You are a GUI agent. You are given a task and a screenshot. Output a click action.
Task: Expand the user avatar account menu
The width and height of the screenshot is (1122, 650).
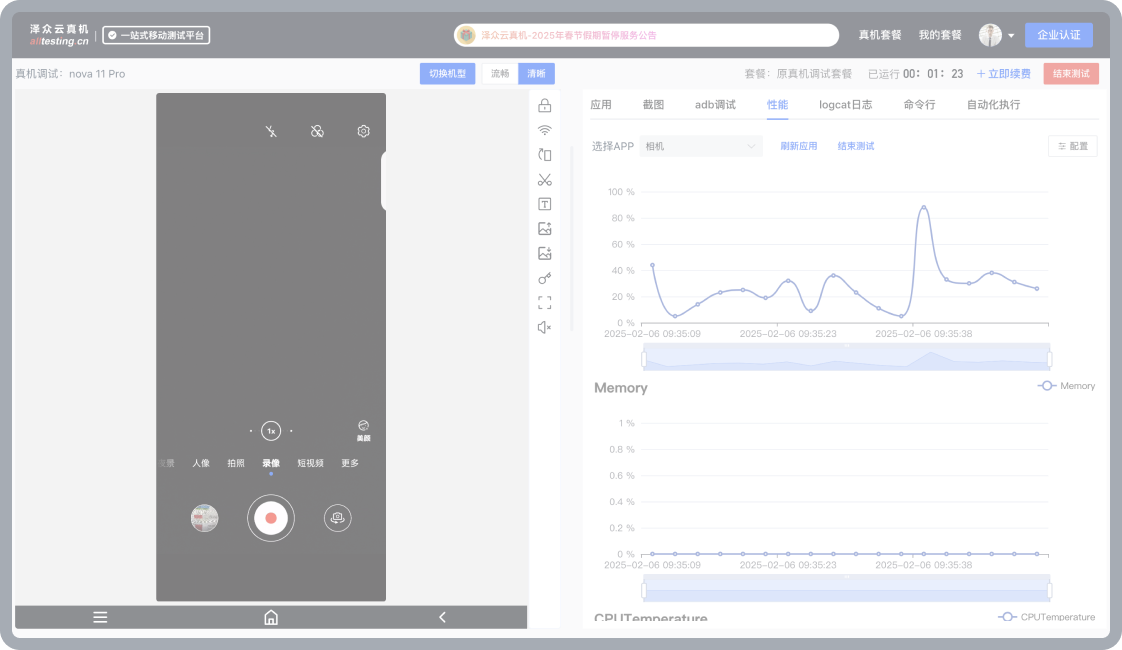coord(996,35)
